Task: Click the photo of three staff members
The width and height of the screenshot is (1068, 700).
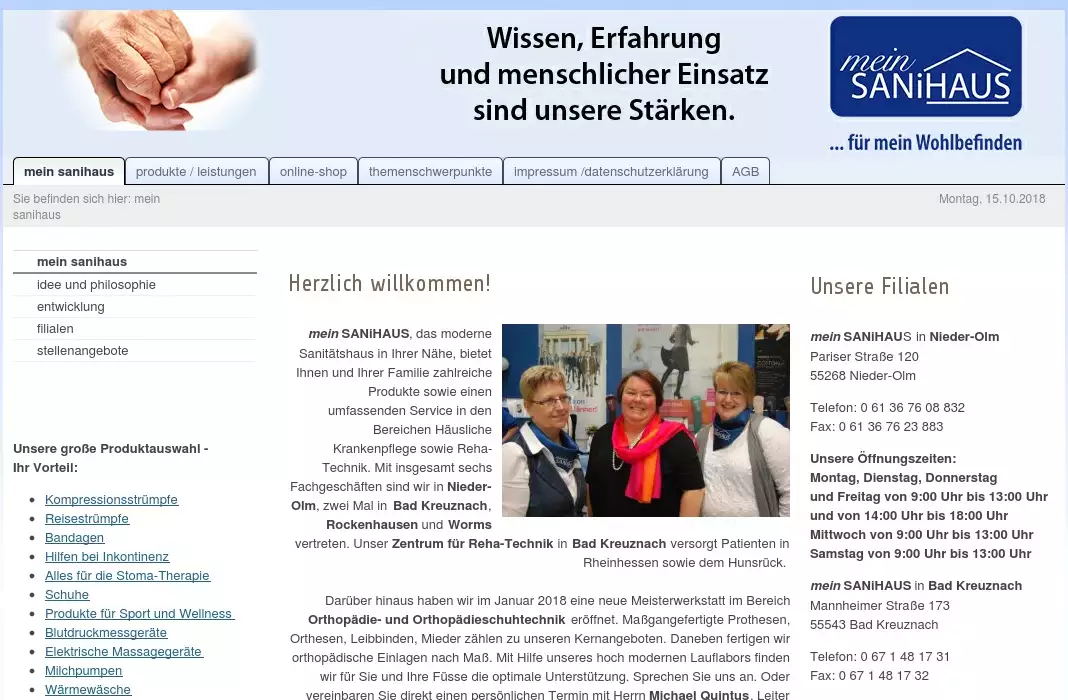Action: pos(645,420)
